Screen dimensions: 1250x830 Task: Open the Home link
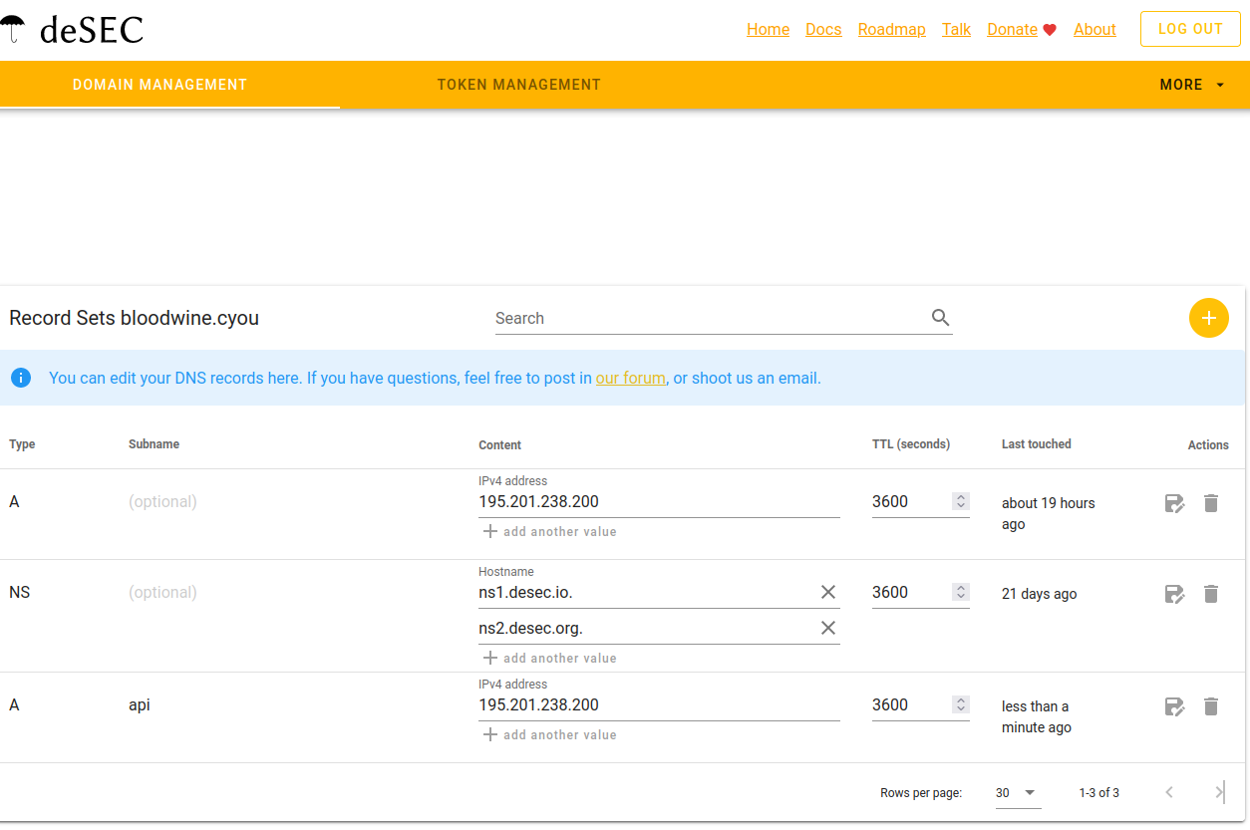[768, 30]
